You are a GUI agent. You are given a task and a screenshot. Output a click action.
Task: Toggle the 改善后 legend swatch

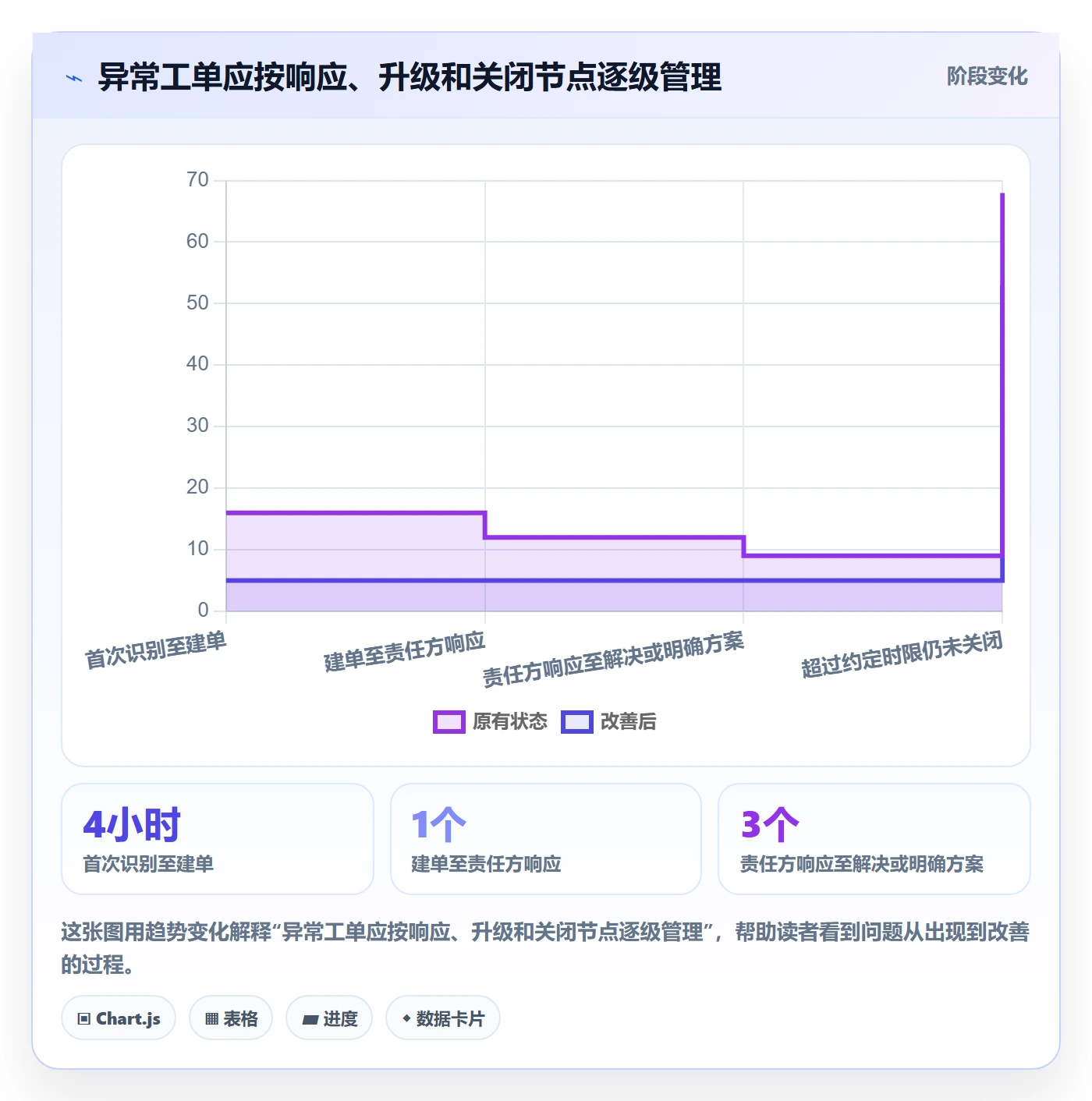pyautogui.click(x=577, y=722)
